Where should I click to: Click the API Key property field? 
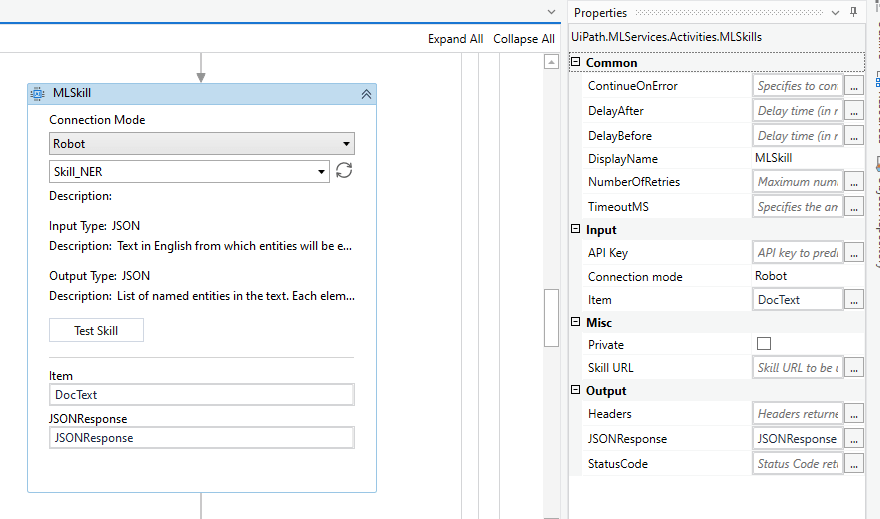tap(798, 253)
